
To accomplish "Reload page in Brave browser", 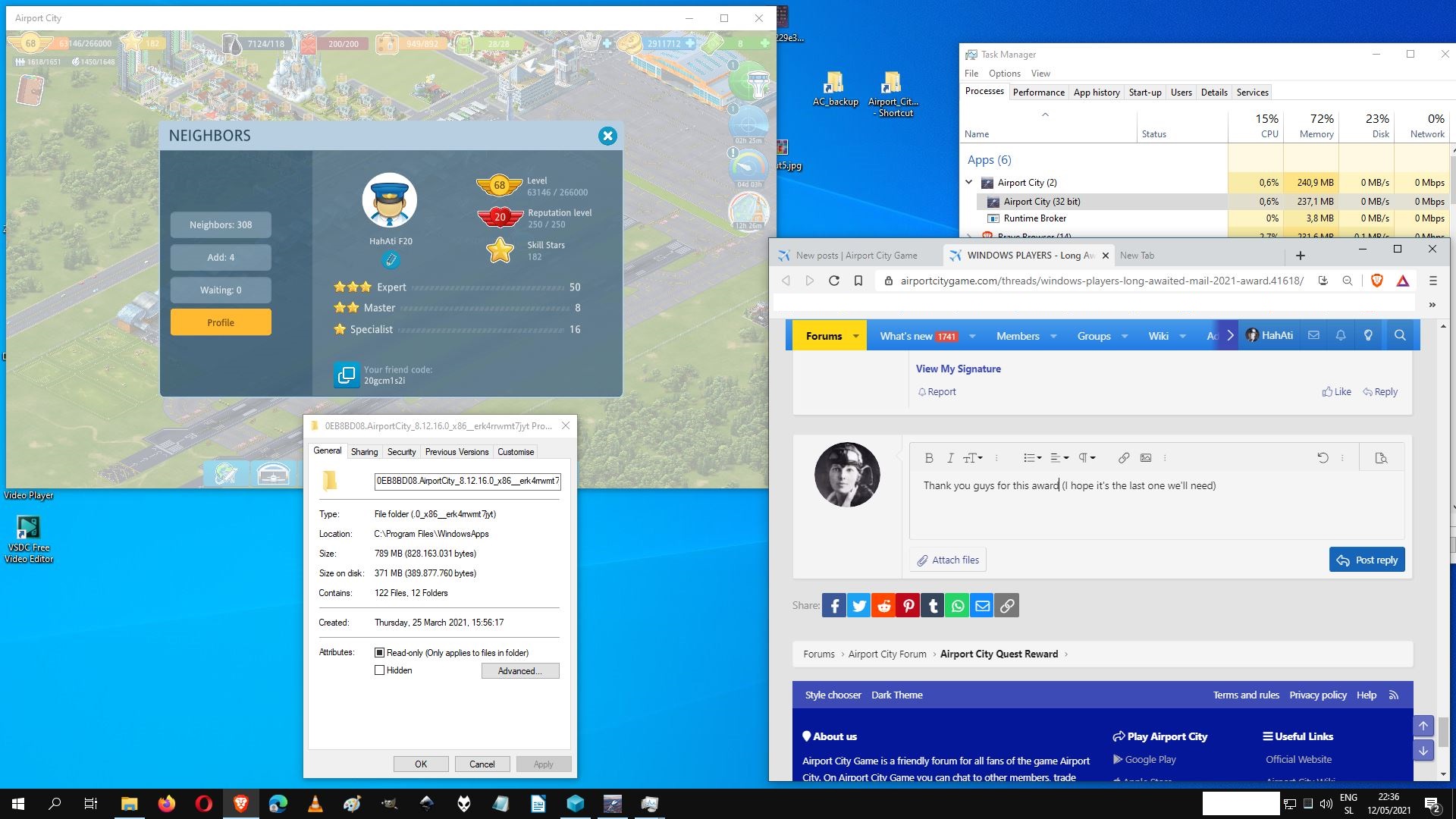I will click(833, 281).
